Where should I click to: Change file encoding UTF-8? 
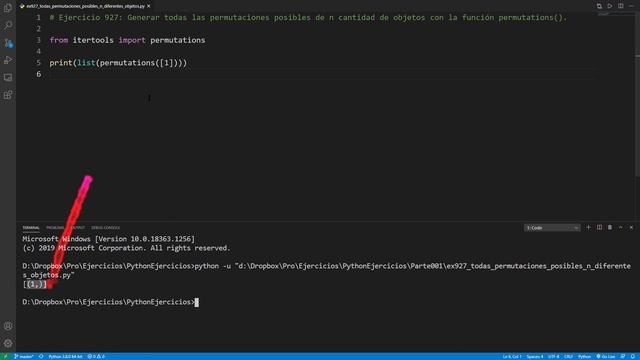pos(553,356)
